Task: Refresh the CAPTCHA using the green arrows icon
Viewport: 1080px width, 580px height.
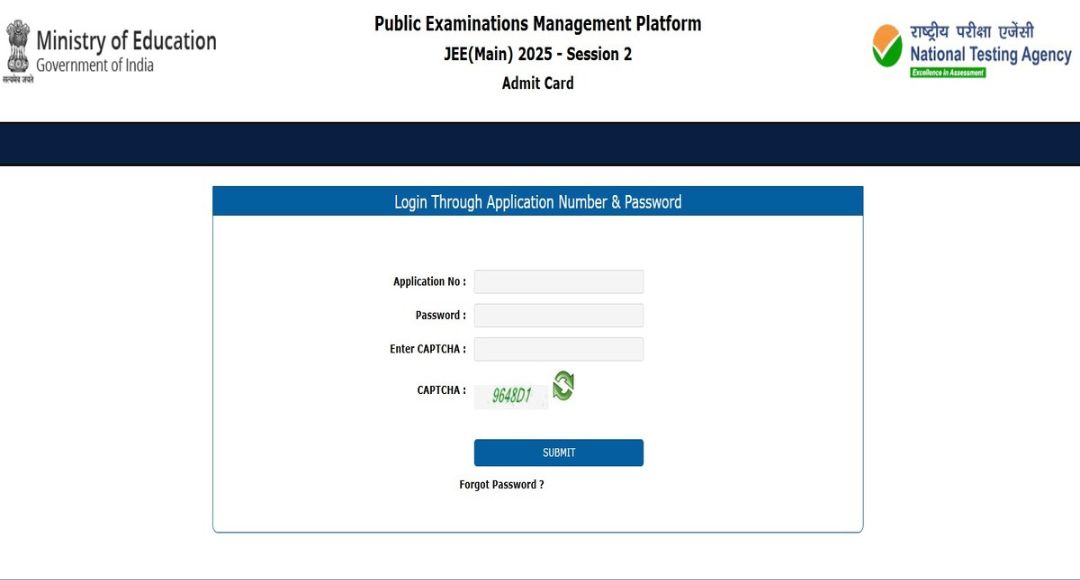Action: click(x=563, y=386)
